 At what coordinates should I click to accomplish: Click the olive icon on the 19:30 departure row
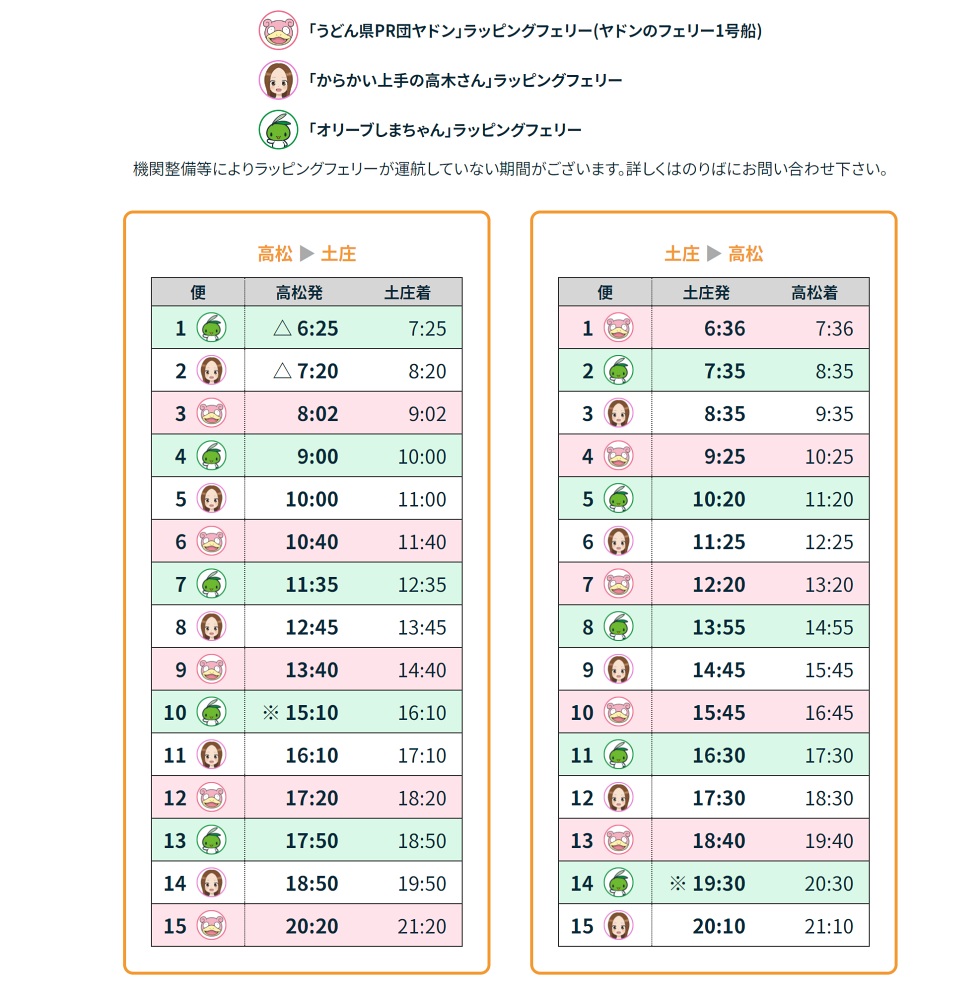(618, 883)
